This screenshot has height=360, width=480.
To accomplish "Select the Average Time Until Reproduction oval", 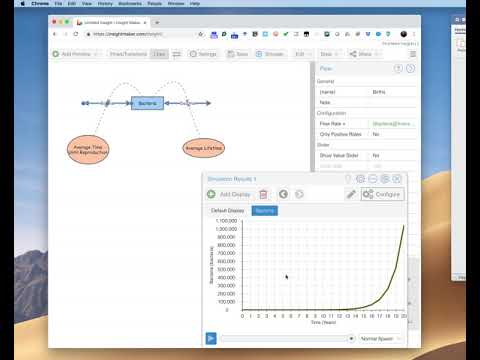I will [88, 149].
